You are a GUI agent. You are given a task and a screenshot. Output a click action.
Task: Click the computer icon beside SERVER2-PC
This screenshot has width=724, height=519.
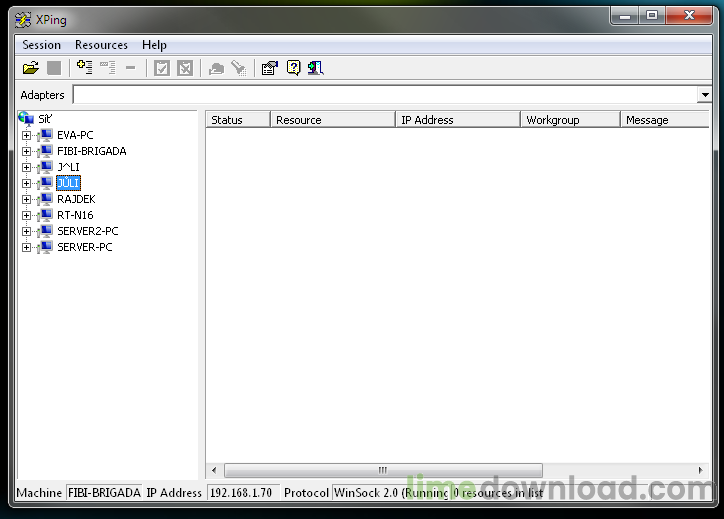pos(45,231)
